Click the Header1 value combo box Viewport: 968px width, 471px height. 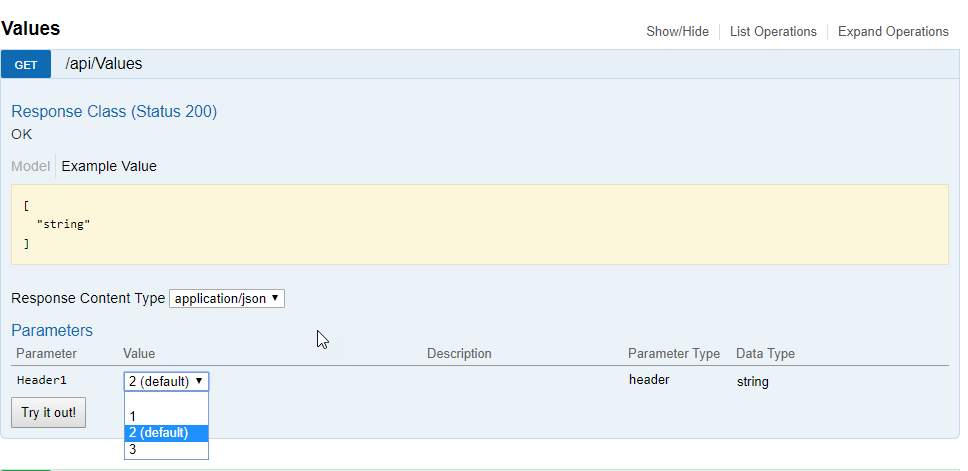coord(166,381)
